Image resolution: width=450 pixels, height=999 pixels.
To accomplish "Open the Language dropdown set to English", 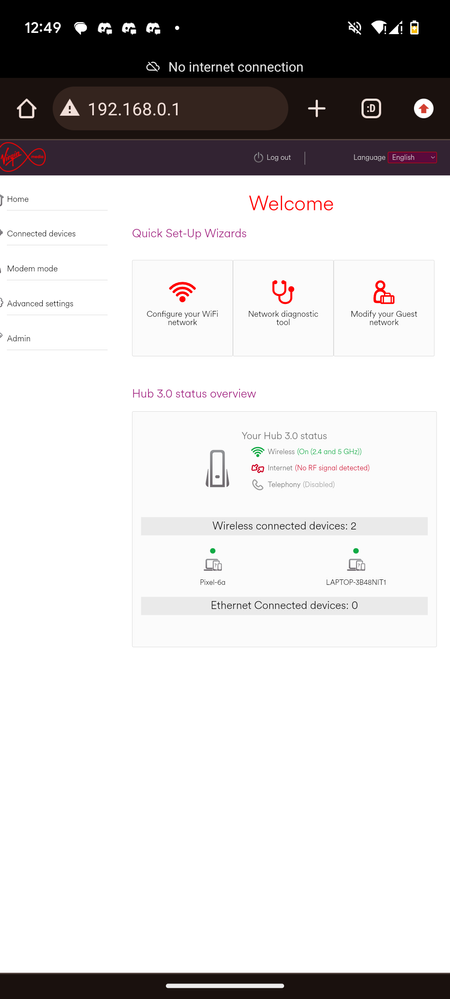I will 412,157.
